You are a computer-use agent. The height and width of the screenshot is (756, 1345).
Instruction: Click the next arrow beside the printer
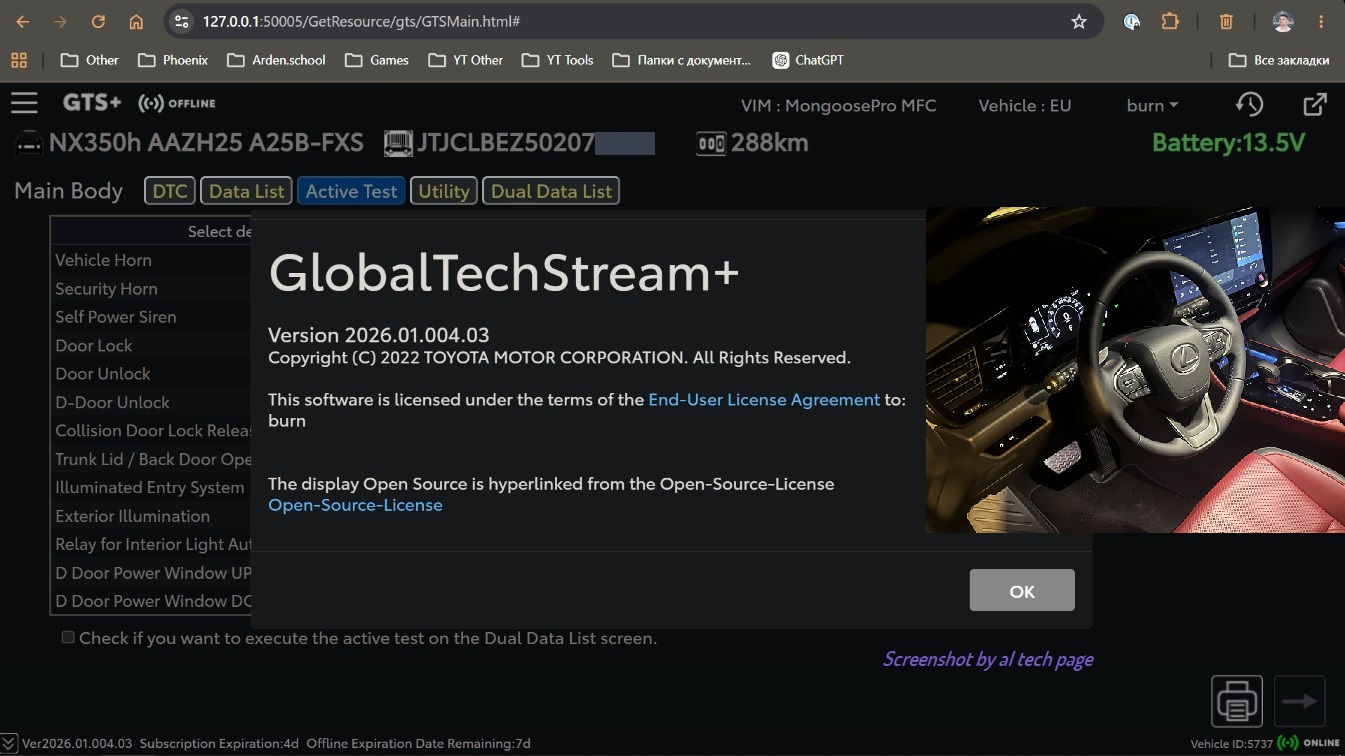pyautogui.click(x=1300, y=701)
